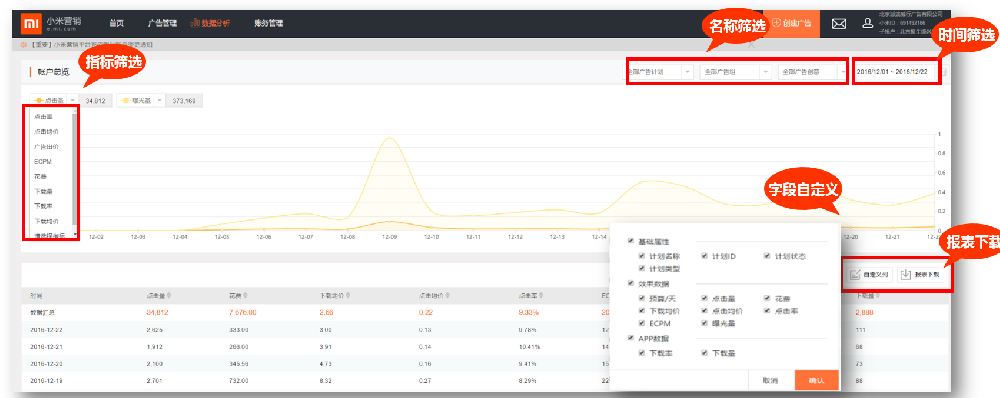Open the envelope messages icon
The width and height of the screenshot is (1000, 398).
point(839,24)
